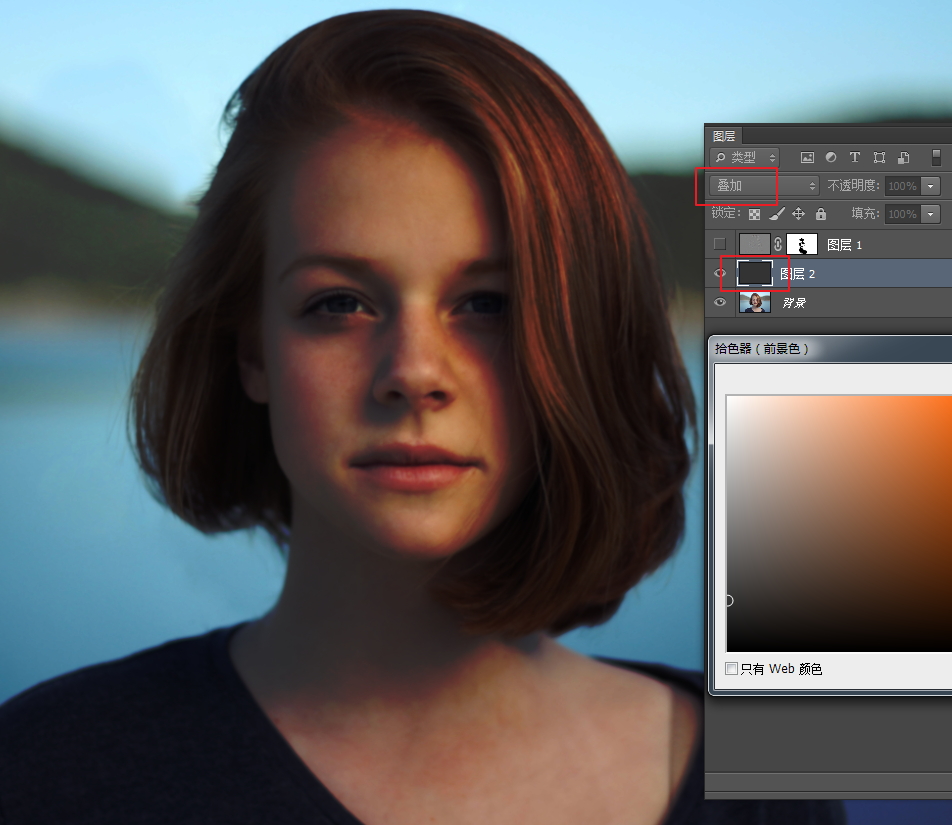Click link icon between 图层 1 thumbnail and mask
This screenshot has width=952, height=825.
click(778, 245)
